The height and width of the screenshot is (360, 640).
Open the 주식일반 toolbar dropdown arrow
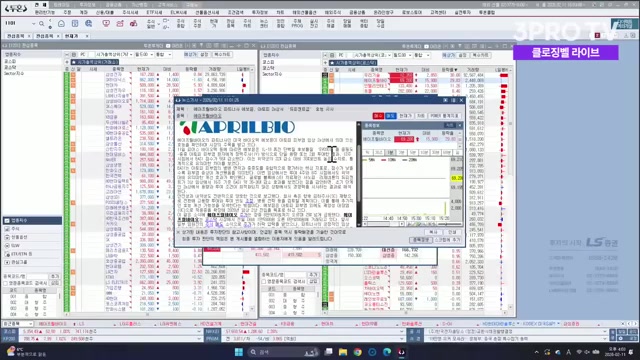click(x=158, y=24)
